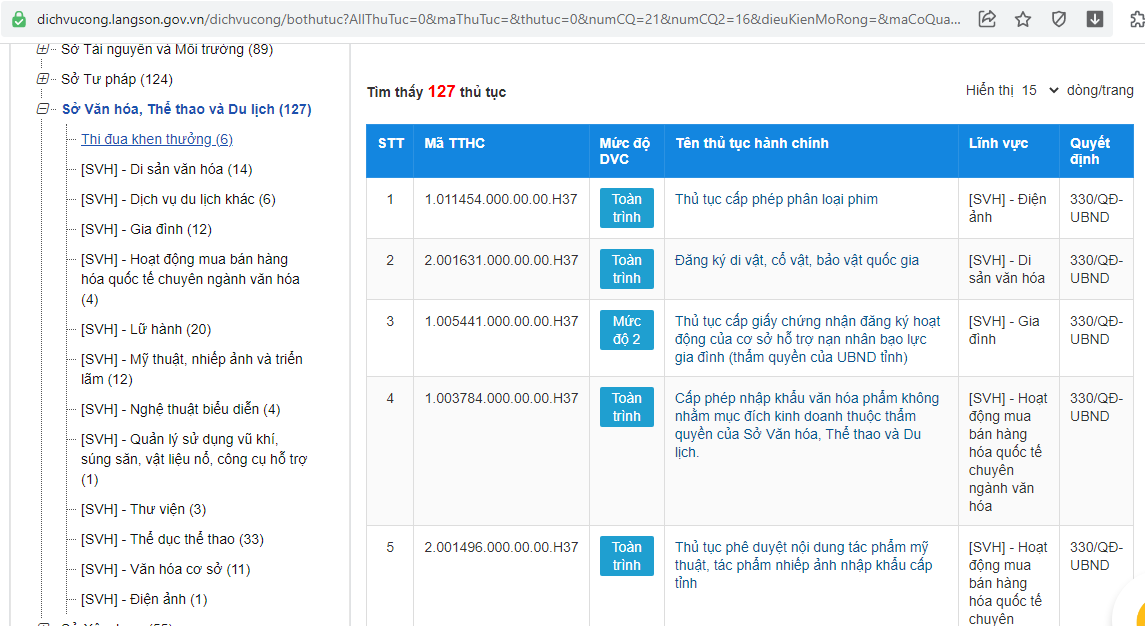Screen dimensions: 1145x626
Task: Click Mức độ 2 button in row 3
Action: tap(627, 330)
